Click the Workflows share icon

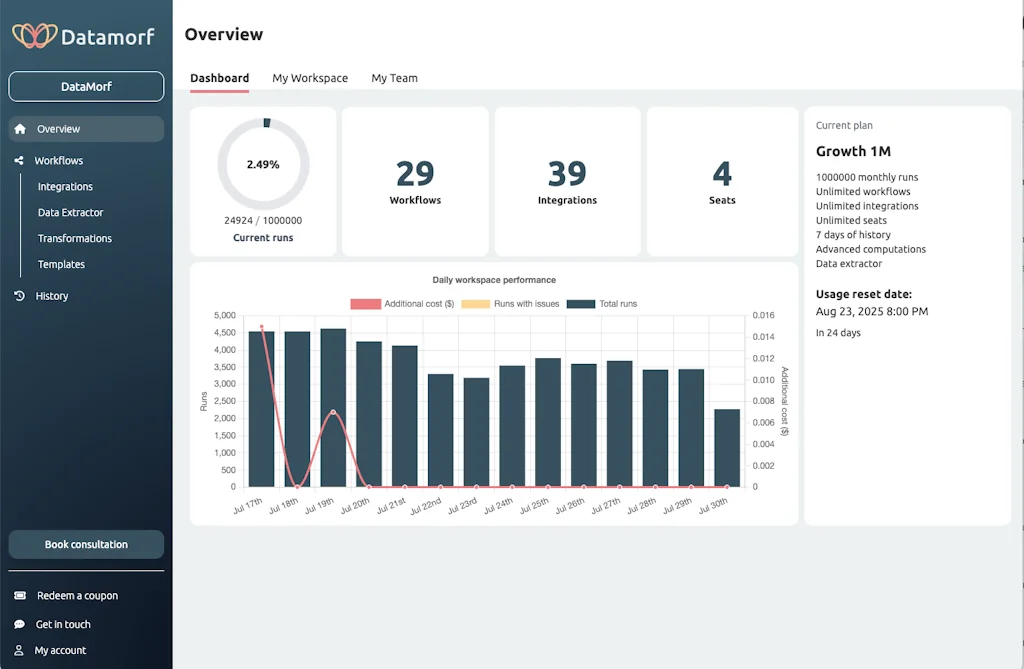click(21, 160)
